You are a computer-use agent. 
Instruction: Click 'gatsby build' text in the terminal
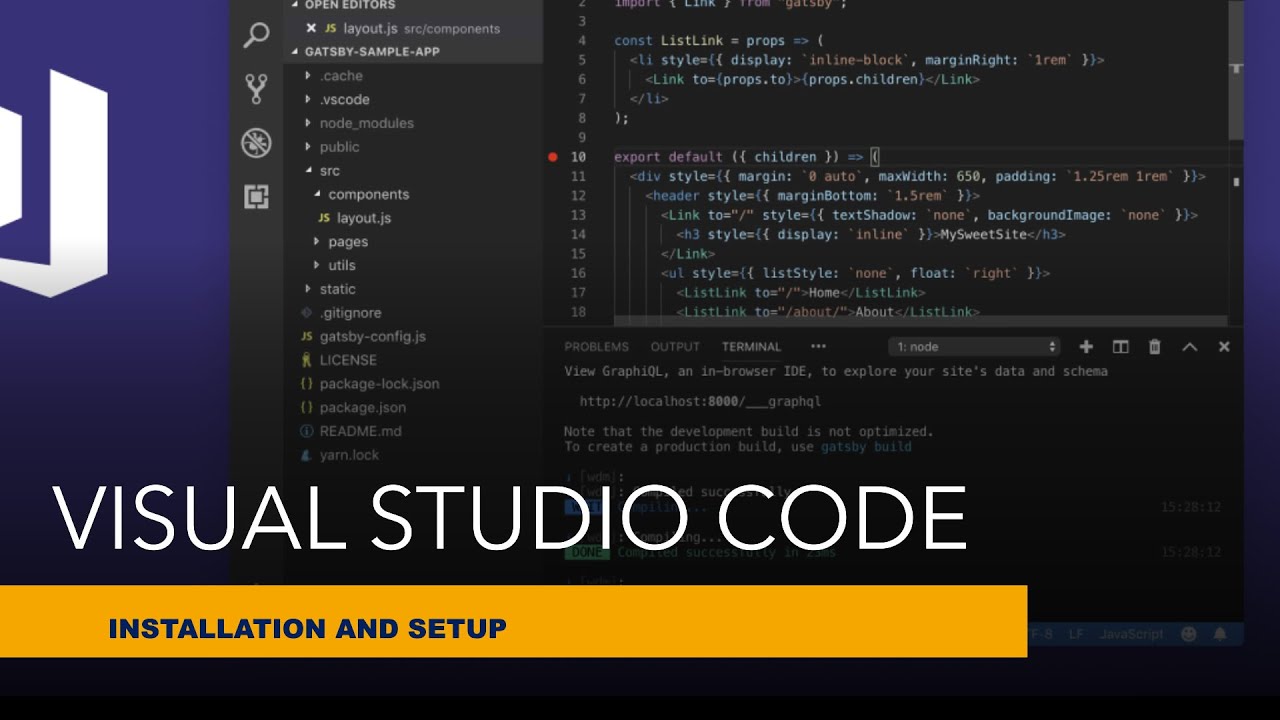[x=866, y=447]
